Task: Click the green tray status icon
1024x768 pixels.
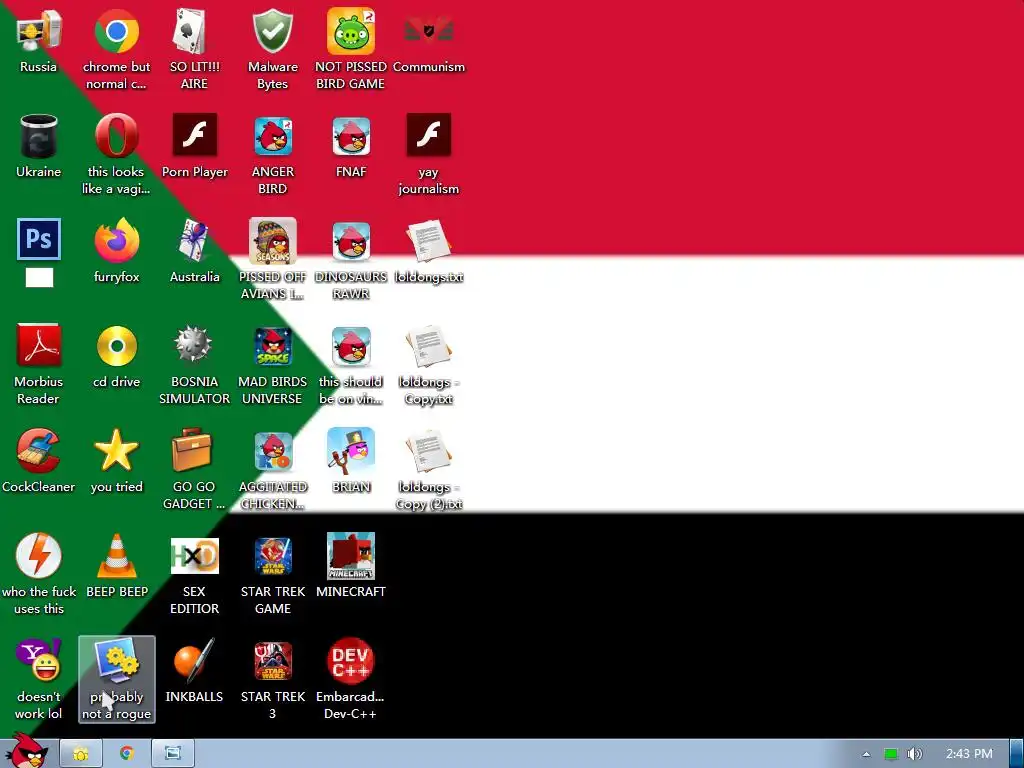Action: click(891, 754)
